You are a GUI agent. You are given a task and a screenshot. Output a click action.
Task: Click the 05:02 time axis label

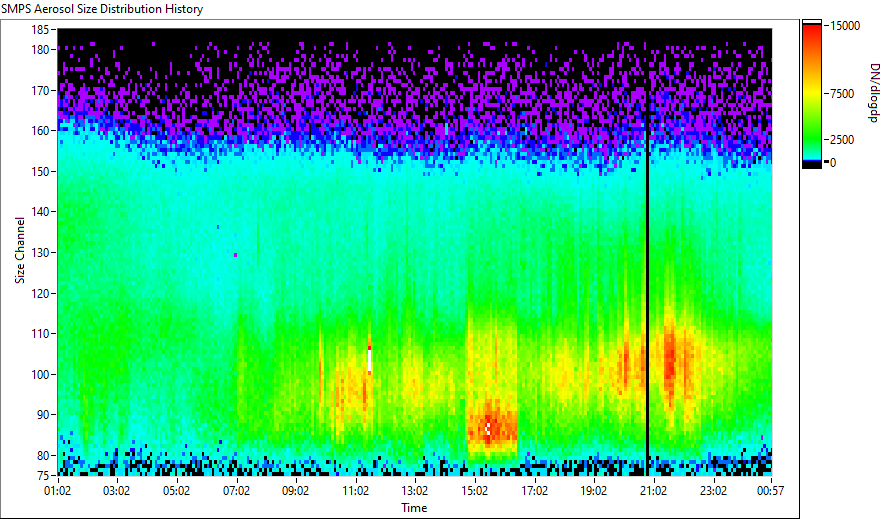pos(176,491)
